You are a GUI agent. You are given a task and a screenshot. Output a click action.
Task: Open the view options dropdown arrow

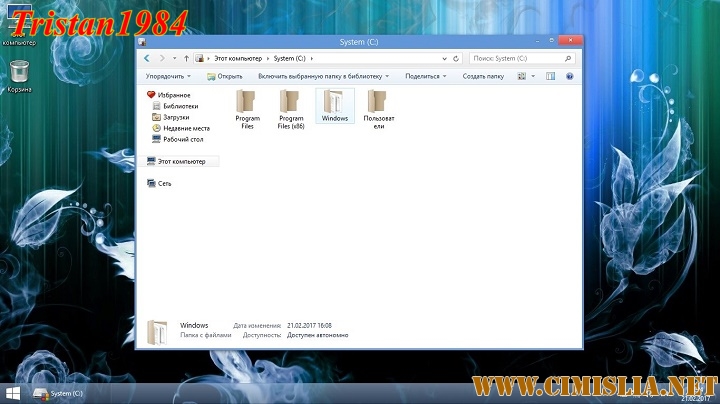[x=533, y=76]
